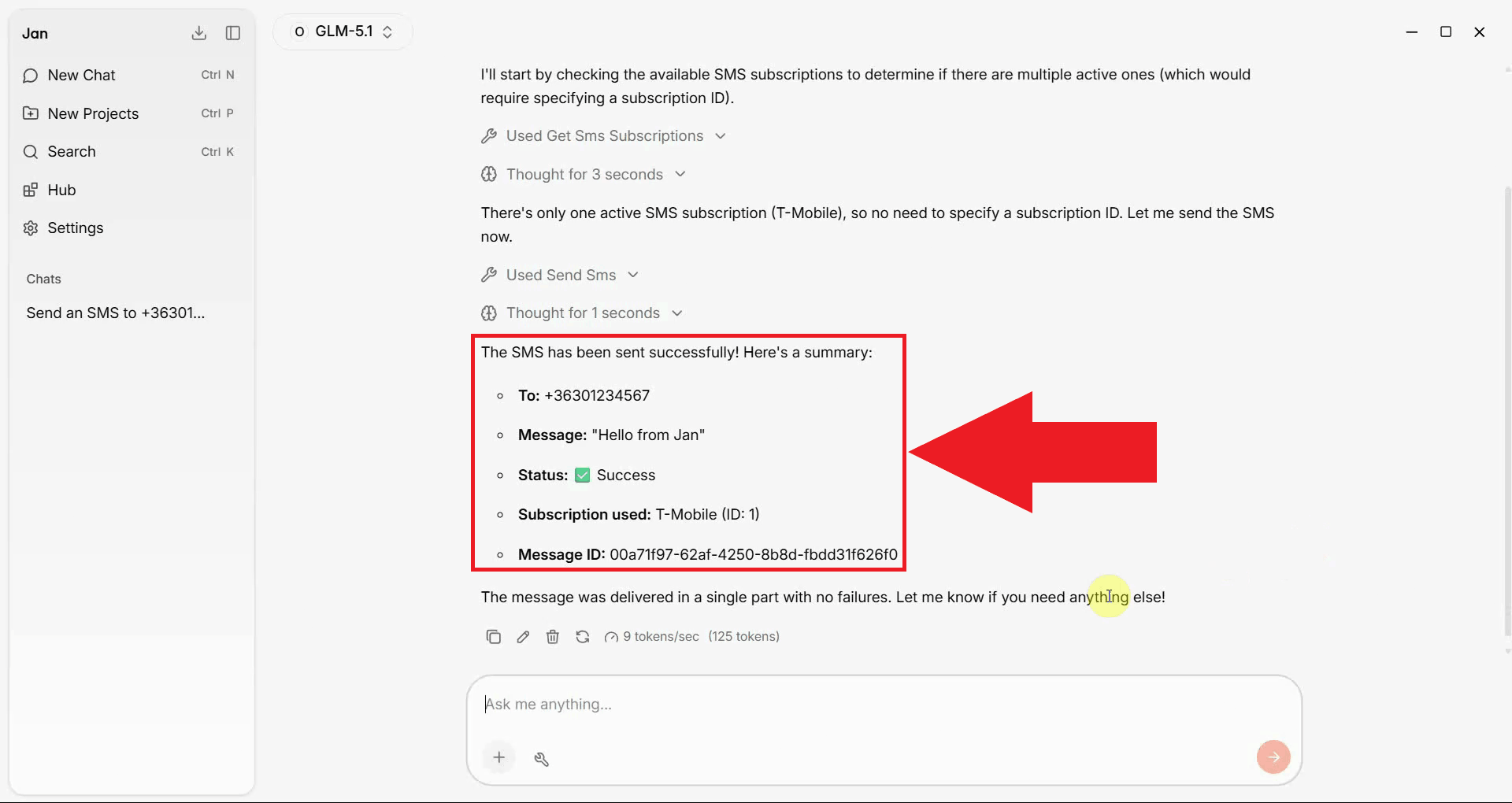Click the phone number '+36301234567'
Screen dimensions: 1512x803
(x=597, y=395)
